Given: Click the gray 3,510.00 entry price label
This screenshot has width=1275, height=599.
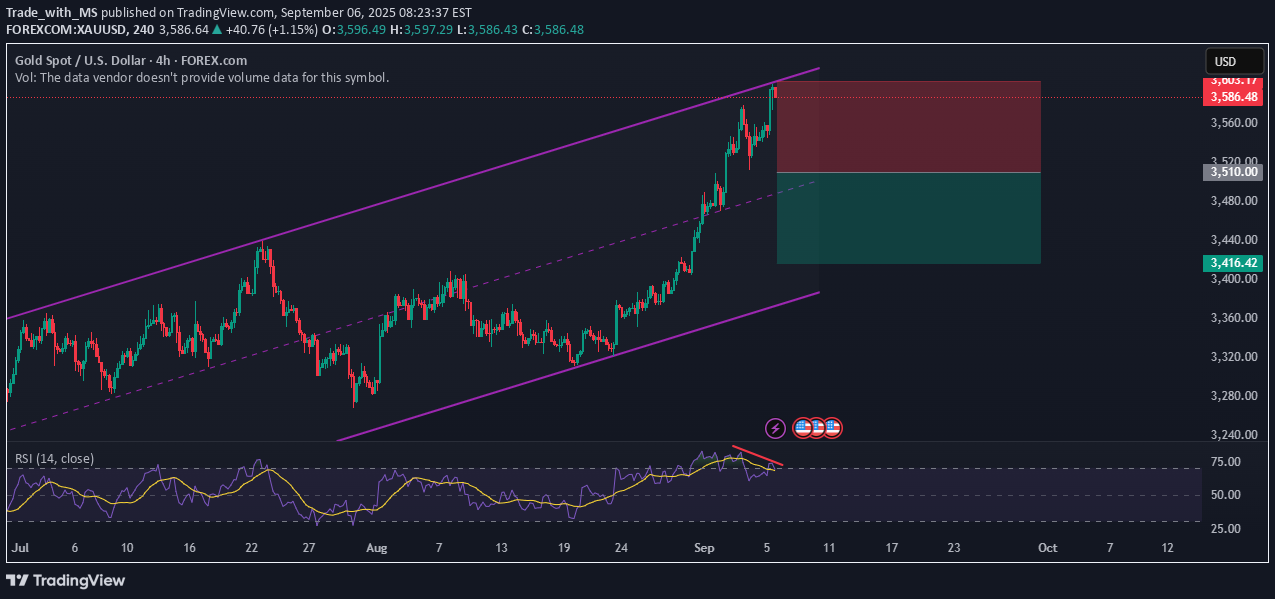Looking at the screenshot, I should 1233,172.
